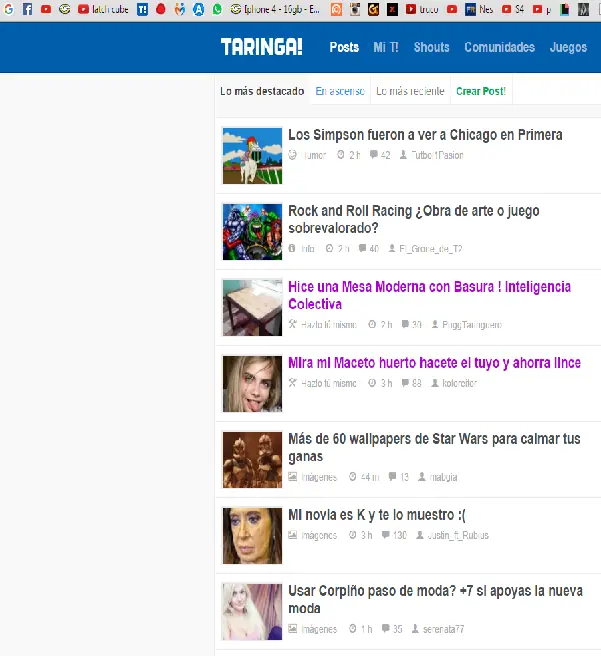Open the 'truco' YouTube bookmark

[x=422, y=9]
